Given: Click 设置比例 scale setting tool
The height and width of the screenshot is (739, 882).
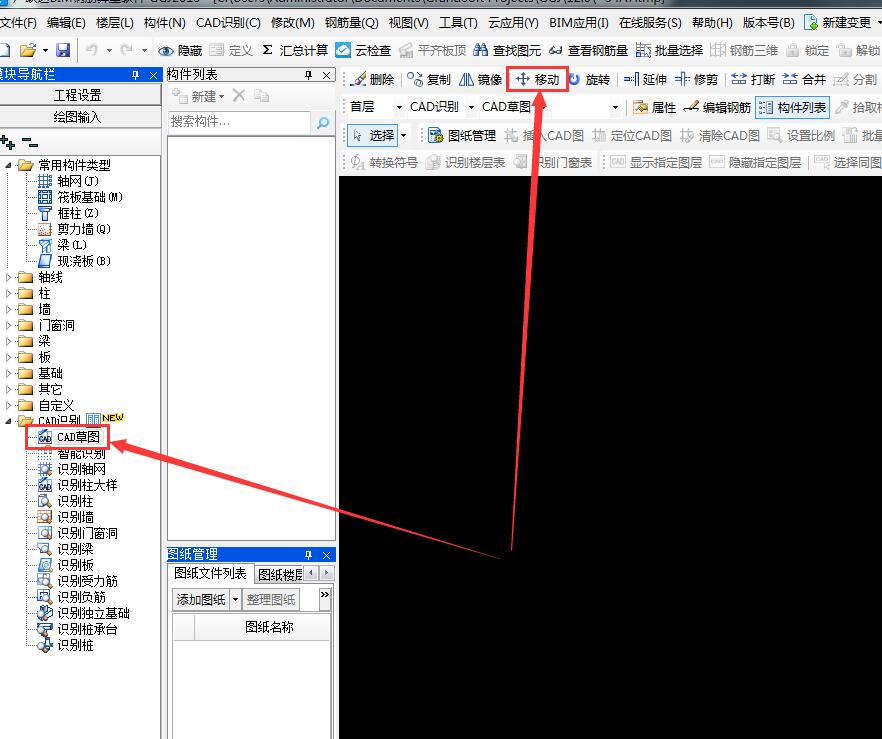Looking at the screenshot, I should coord(802,135).
